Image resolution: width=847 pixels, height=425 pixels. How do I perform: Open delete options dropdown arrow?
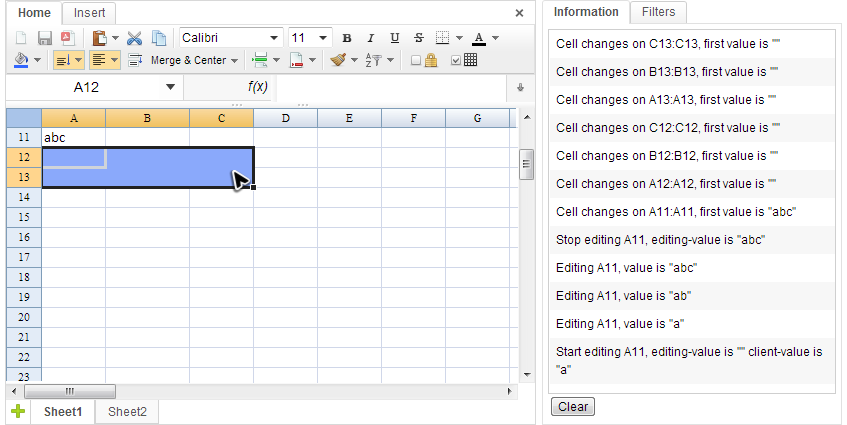(x=312, y=60)
